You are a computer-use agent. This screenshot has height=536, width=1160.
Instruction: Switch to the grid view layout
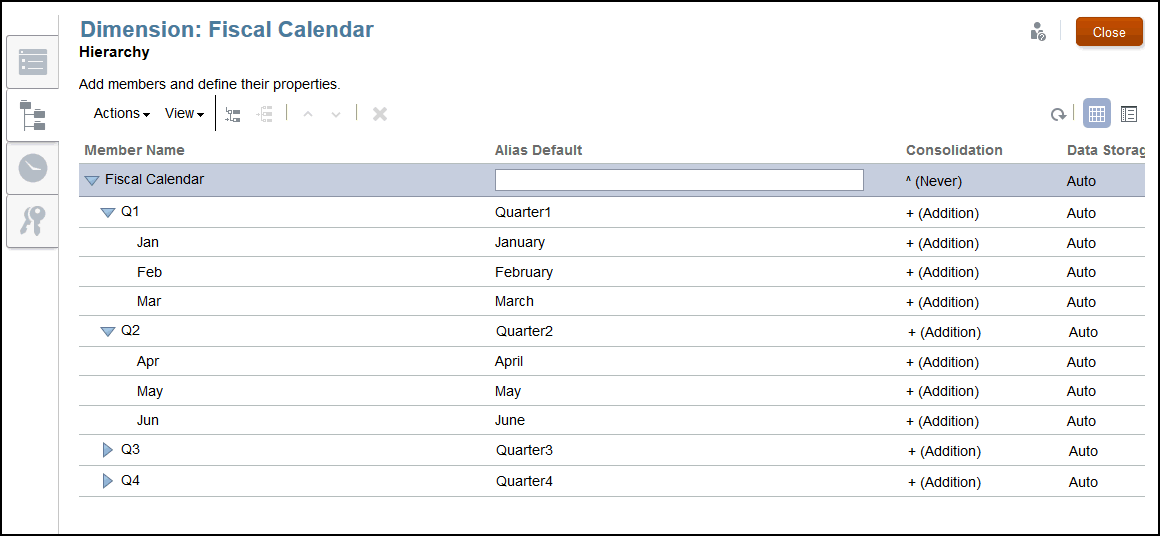(1097, 114)
